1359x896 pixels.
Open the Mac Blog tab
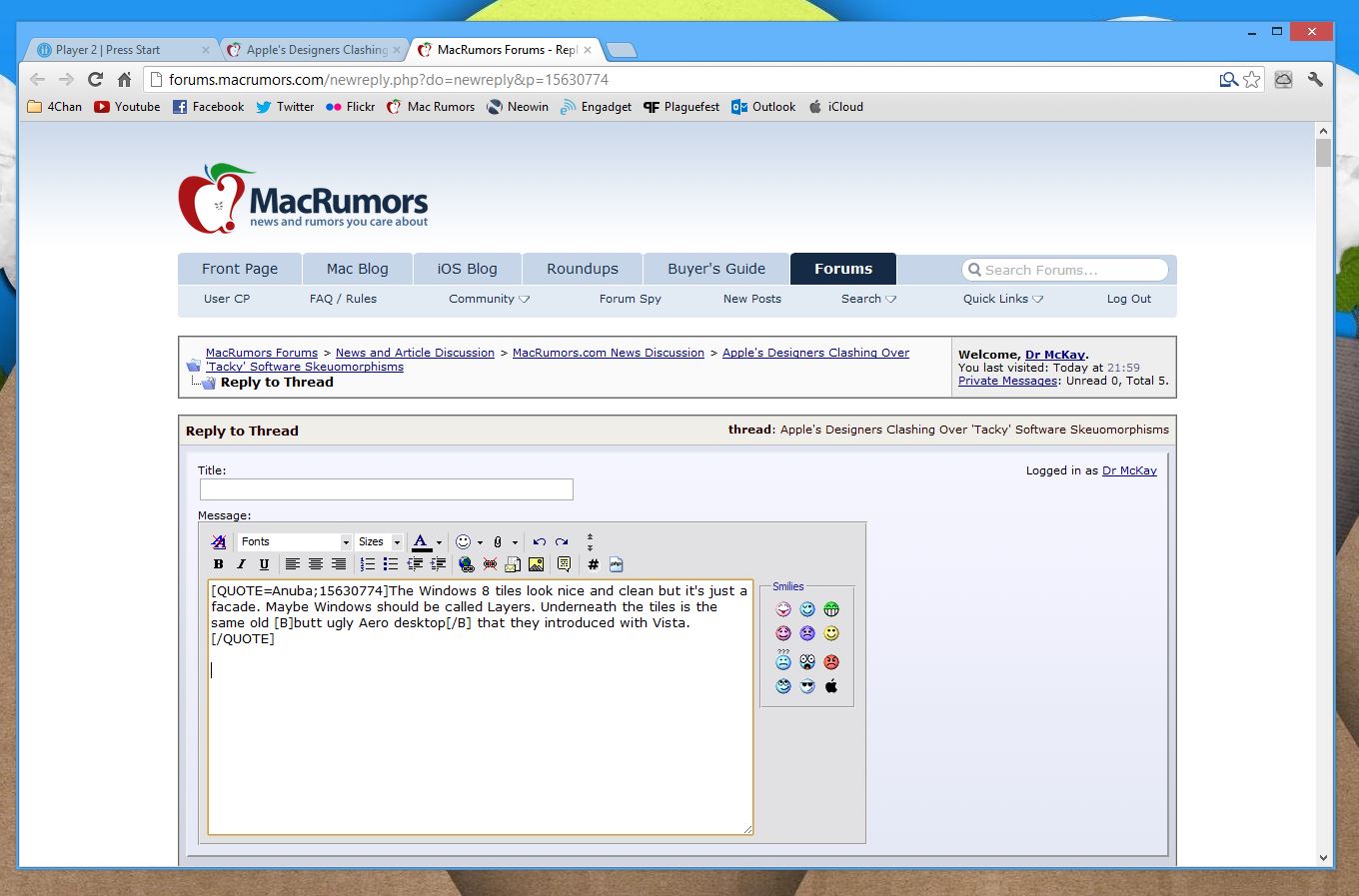click(x=357, y=269)
